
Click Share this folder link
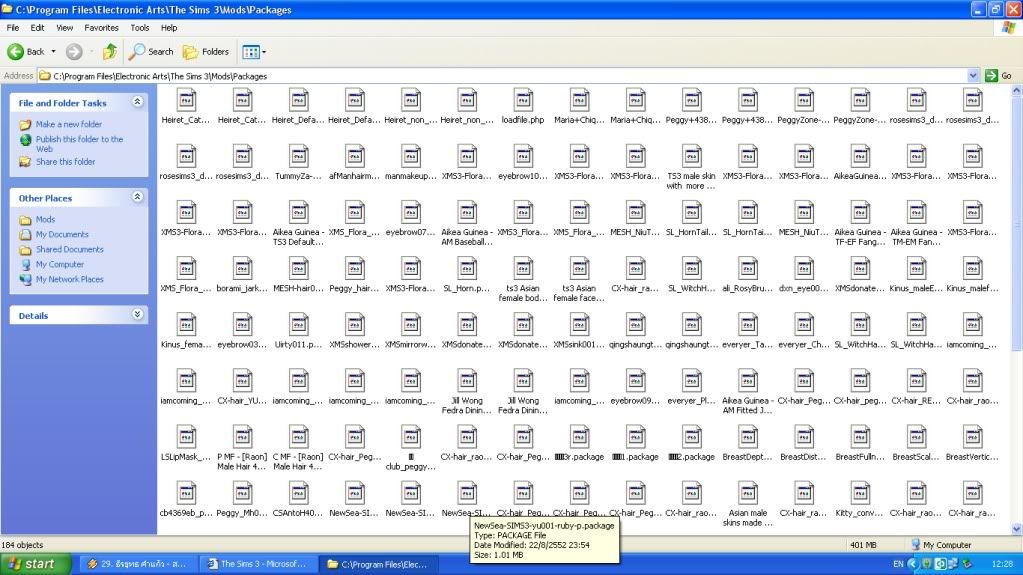coord(65,162)
